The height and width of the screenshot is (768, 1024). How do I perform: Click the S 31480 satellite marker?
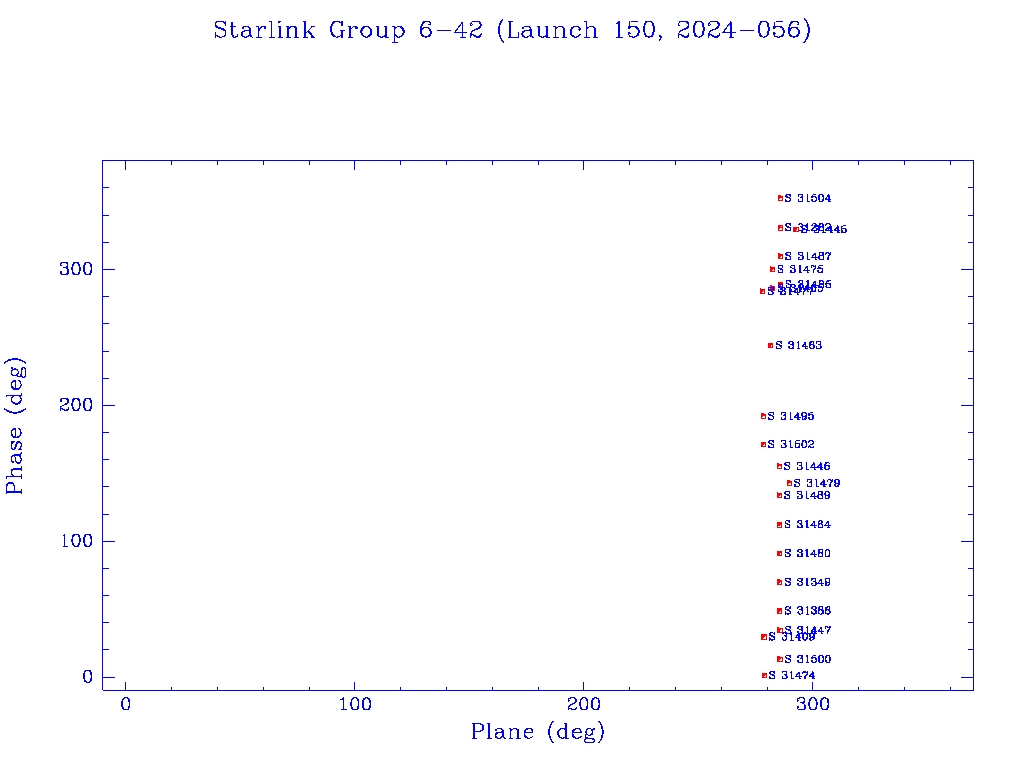[x=779, y=553]
